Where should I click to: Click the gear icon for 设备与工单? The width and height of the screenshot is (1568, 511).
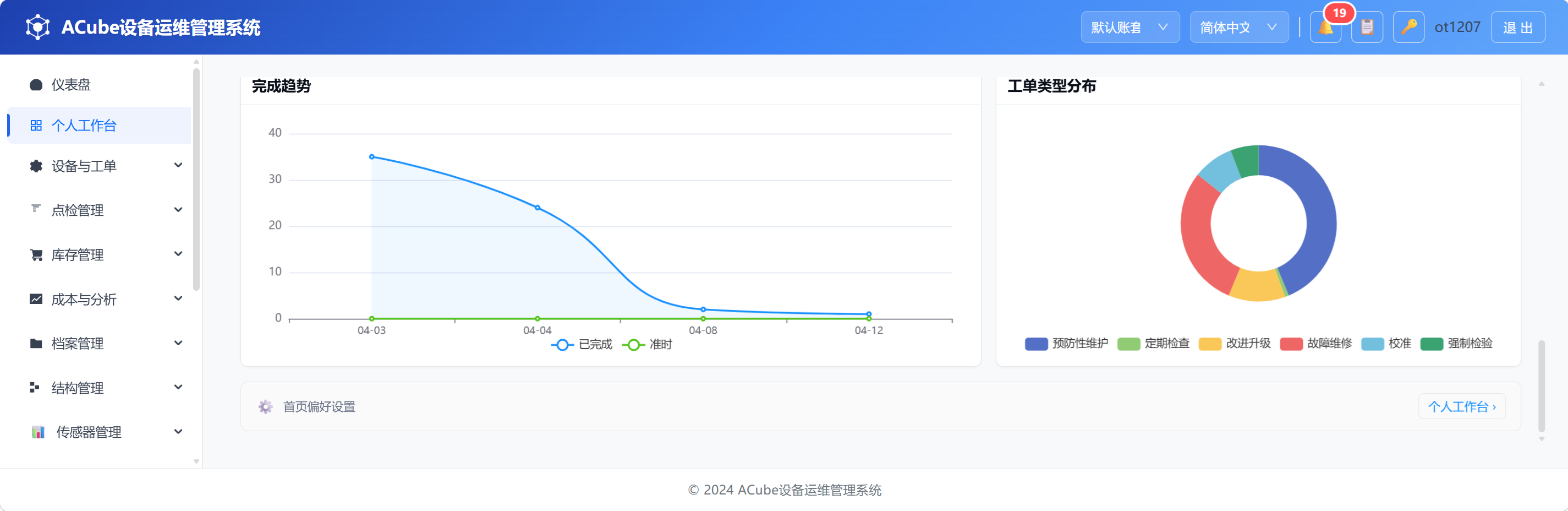click(x=36, y=166)
